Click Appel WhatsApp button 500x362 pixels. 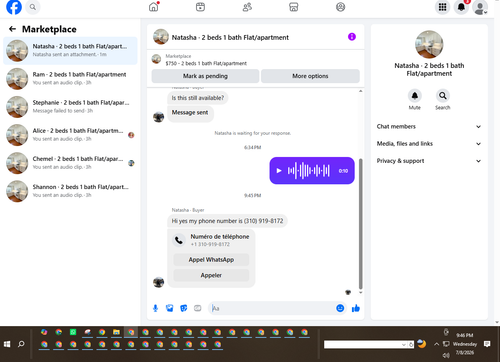[x=211, y=260]
